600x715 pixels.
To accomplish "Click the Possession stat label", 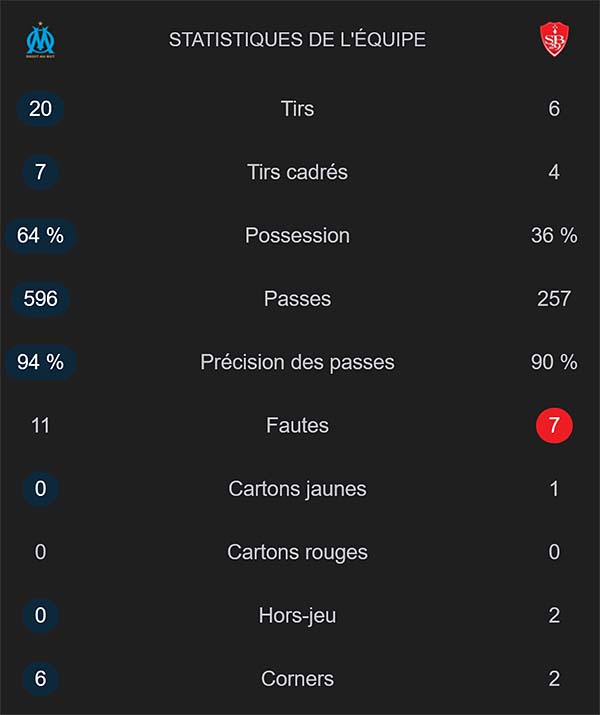I will pyautogui.click(x=297, y=235).
